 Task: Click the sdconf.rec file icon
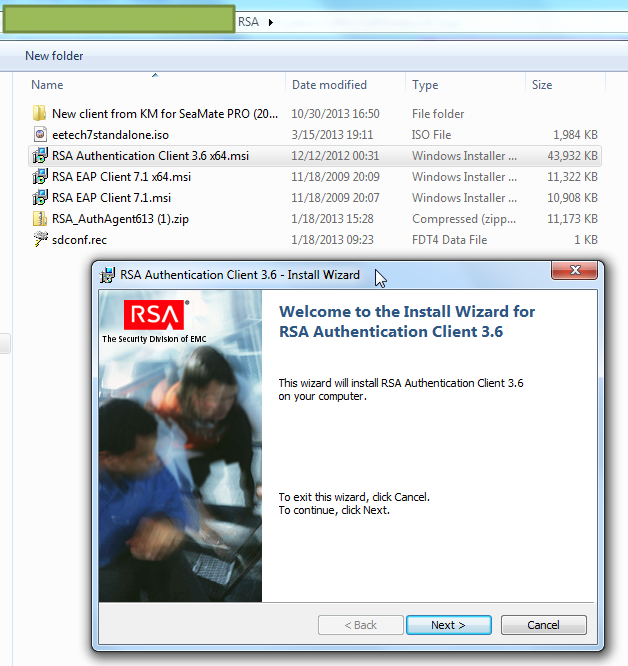pos(40,239)
